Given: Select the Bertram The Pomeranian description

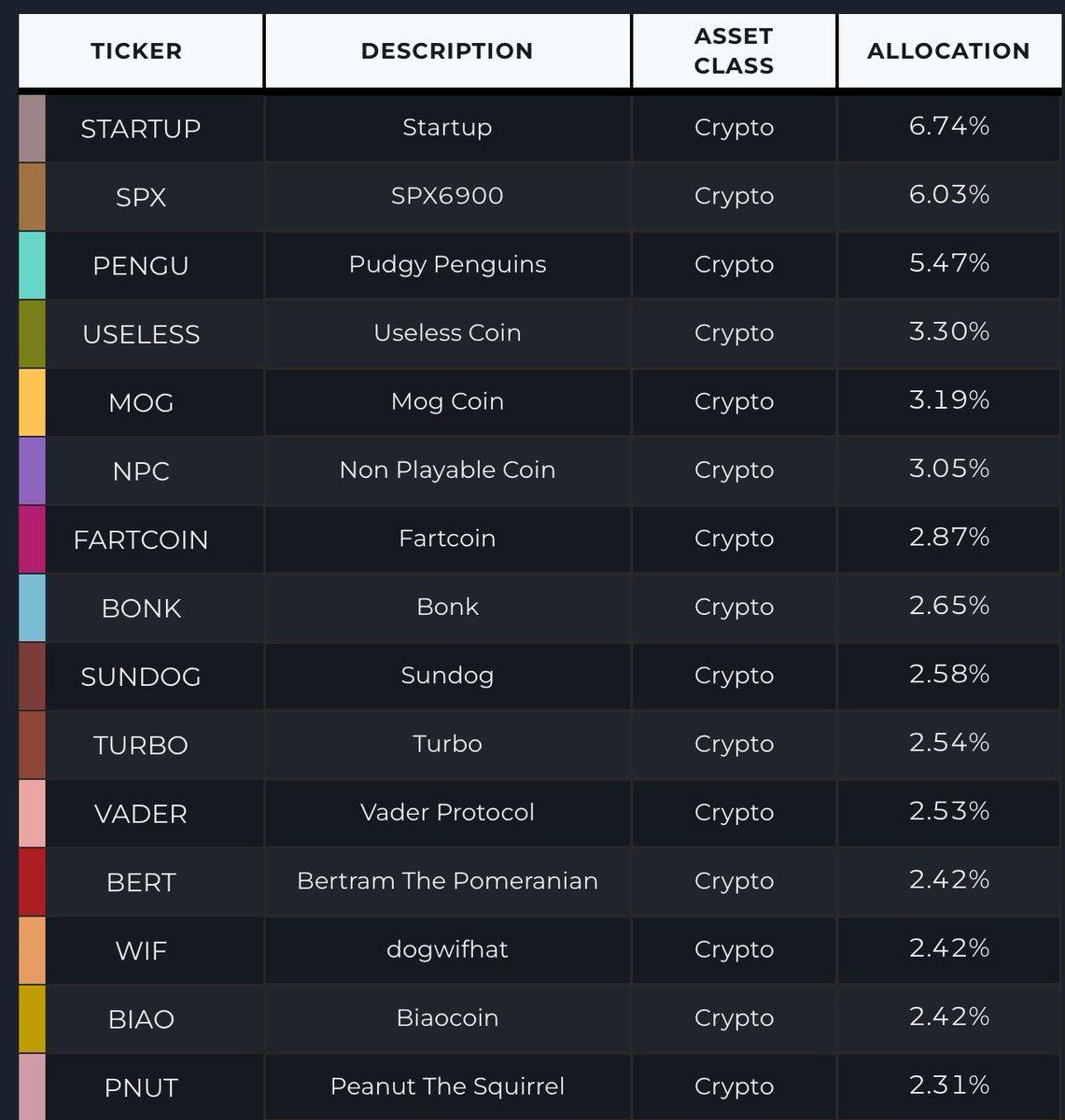Looking at the screenshot, I should [447, 881].
